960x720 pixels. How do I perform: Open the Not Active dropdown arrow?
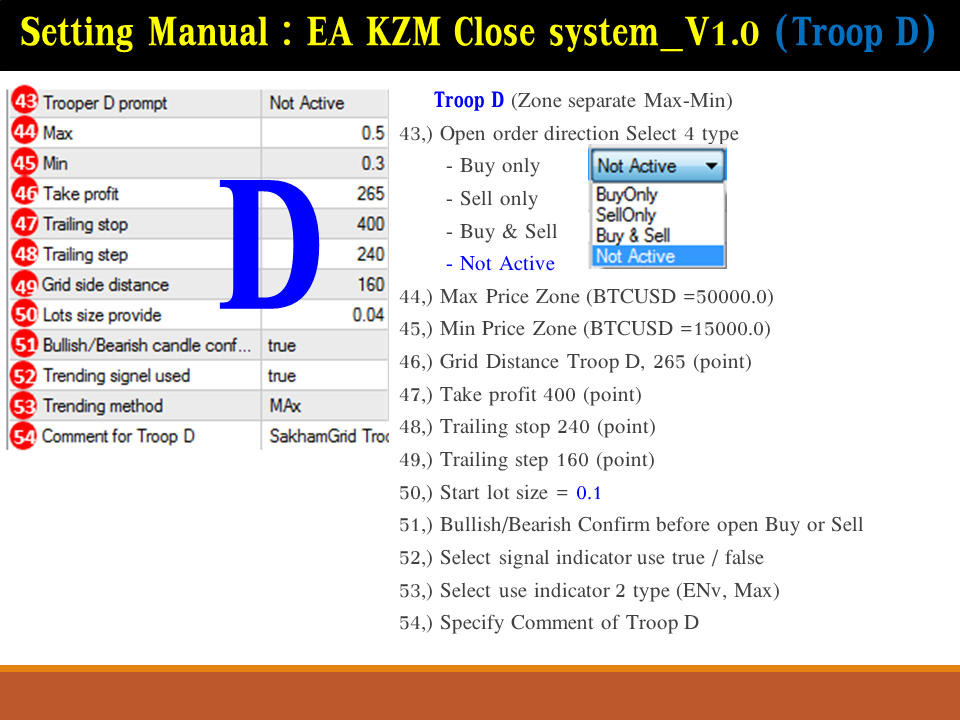coord(711,166)
